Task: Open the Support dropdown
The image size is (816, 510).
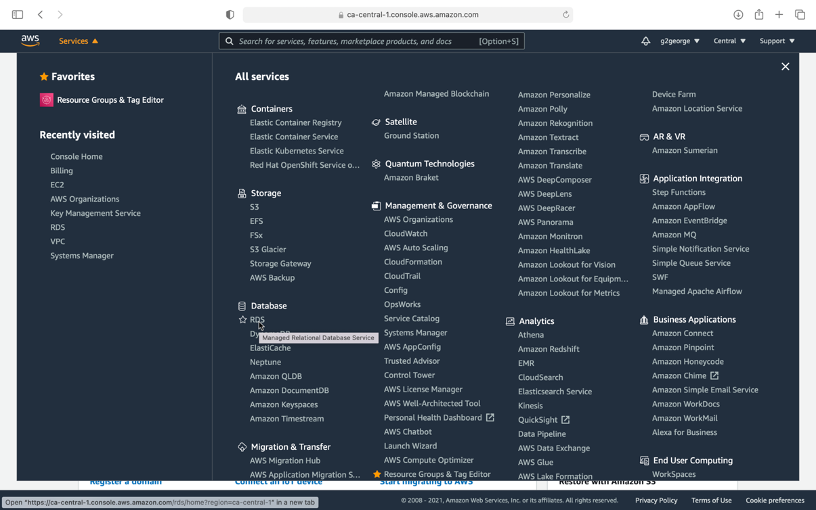Action: pos(777,41)
